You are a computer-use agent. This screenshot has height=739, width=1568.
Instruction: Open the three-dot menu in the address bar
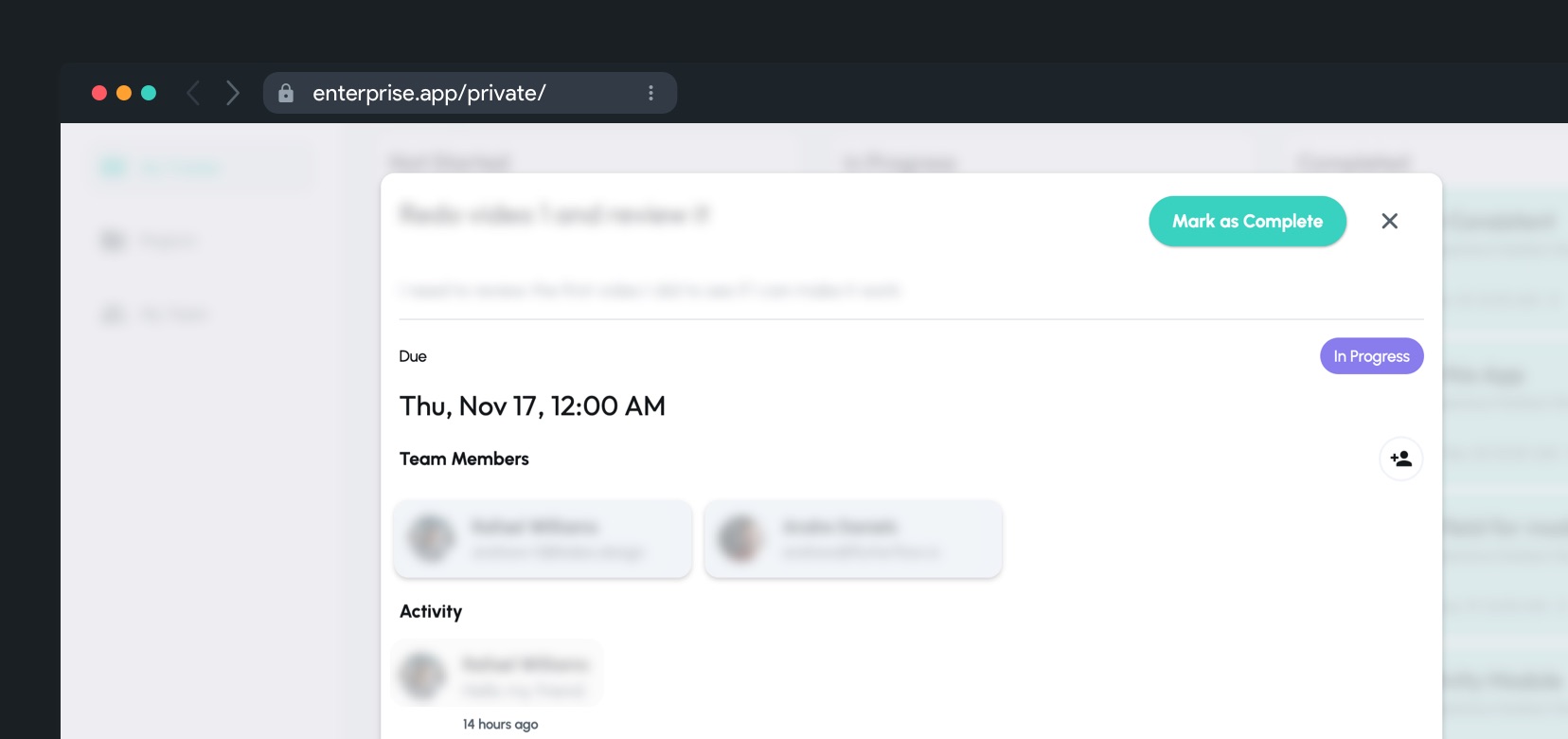[650, 93]
